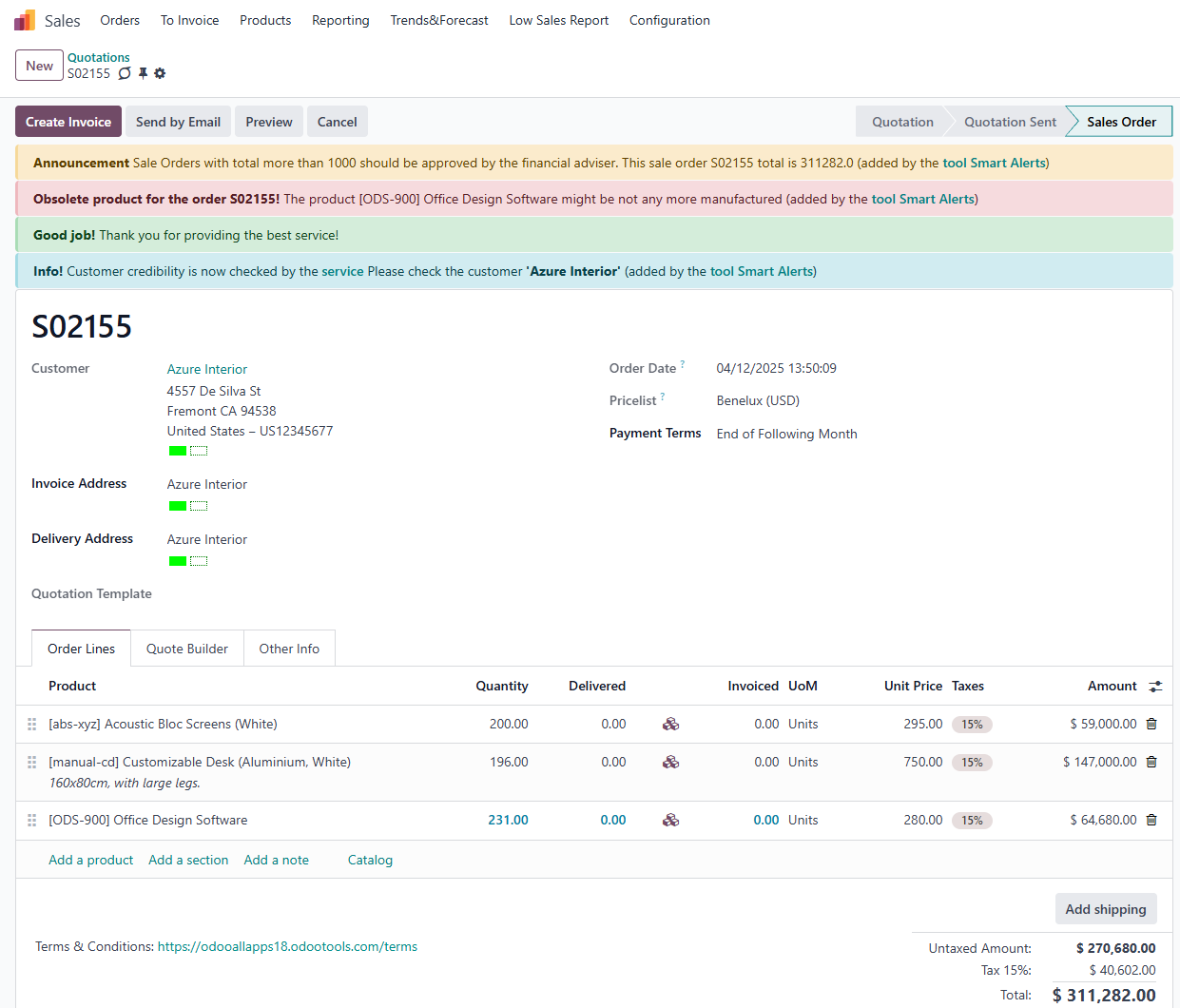Click the Pricelist help question mark
The image size is (1180, 1008).
pos(663,397)
